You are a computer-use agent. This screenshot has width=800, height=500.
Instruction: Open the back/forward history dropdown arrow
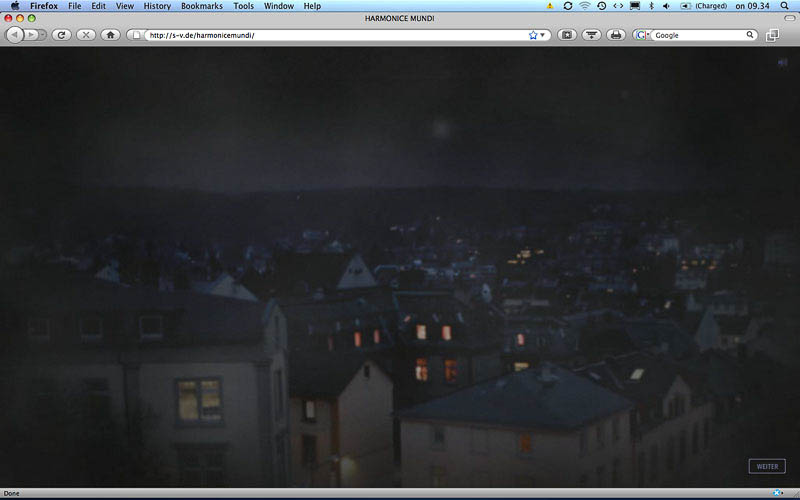pyautogui.click(x=43, y=35)
